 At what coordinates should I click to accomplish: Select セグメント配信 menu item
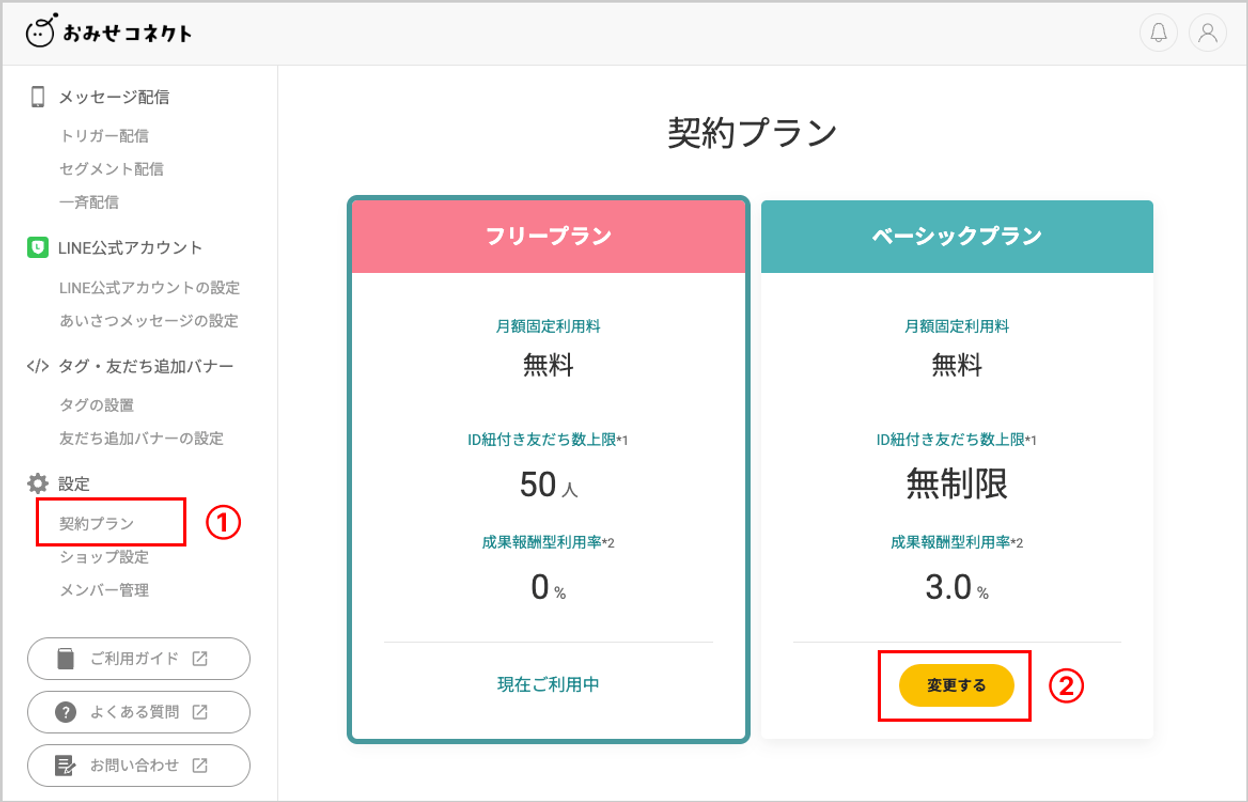click(111, 169)
